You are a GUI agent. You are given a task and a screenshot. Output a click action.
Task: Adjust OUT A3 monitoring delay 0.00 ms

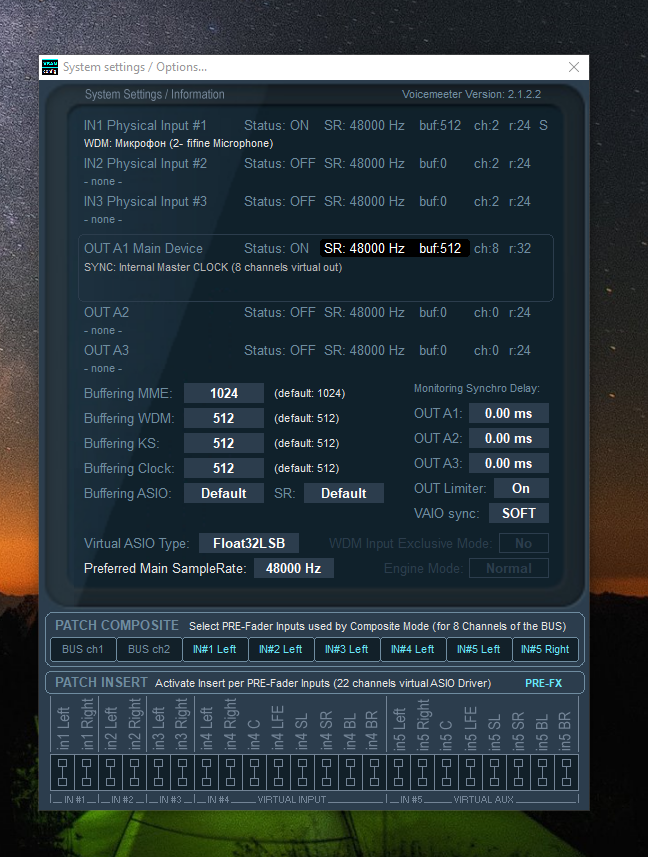pos(509,463)
